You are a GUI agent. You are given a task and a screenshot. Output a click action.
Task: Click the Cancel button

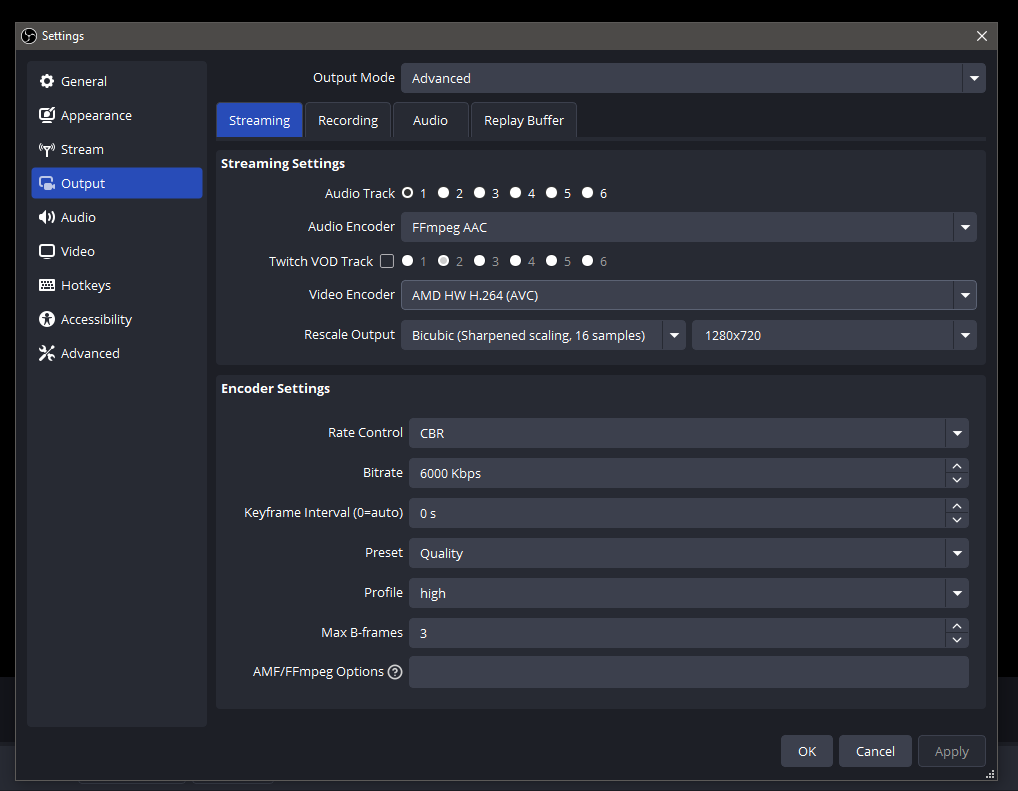(875, 751)
